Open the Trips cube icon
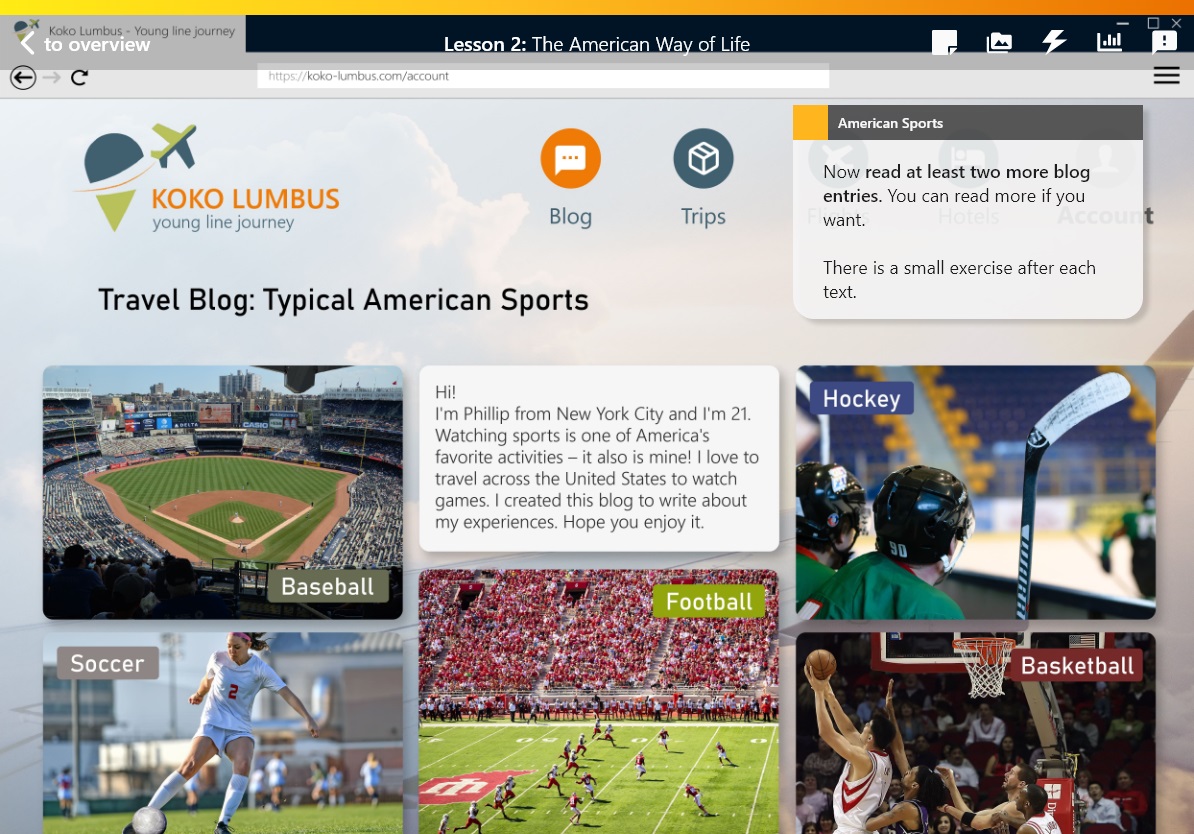 click(x=703, y=159)
